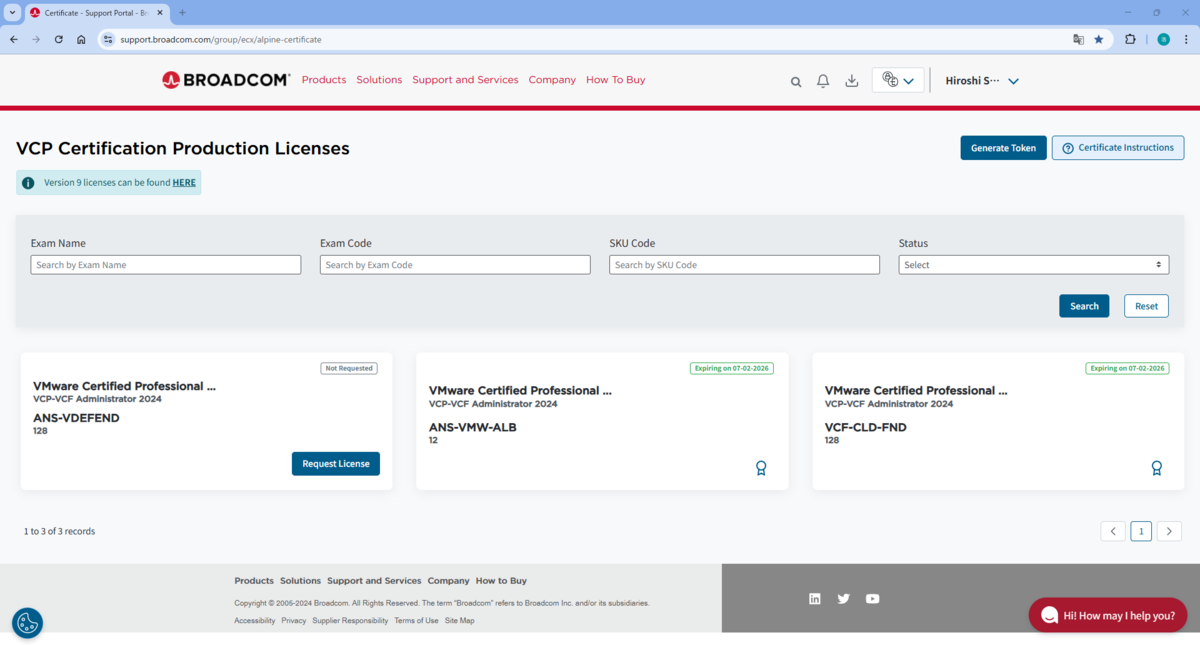Expand the Hiroshi S user menu chevron
The height and width of the screenshot is (645, 1200).
click(x=1013, y=81)
